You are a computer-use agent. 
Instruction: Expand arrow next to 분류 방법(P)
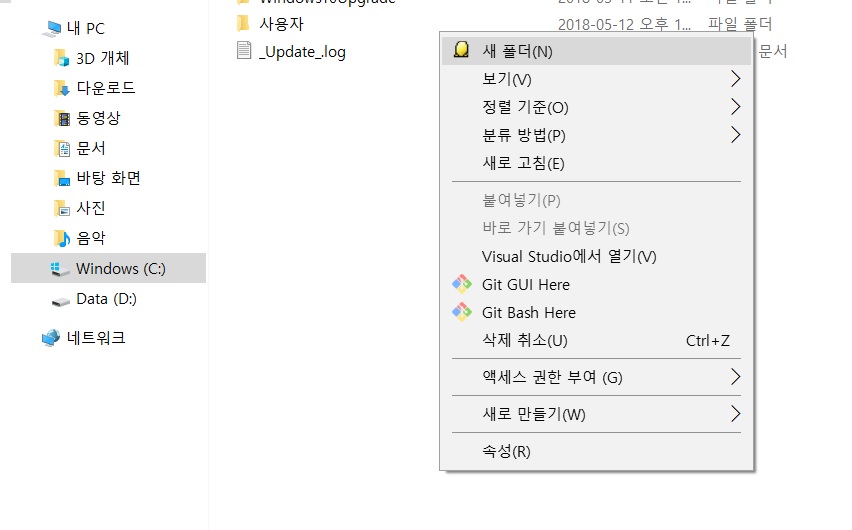tap(735, 134)
